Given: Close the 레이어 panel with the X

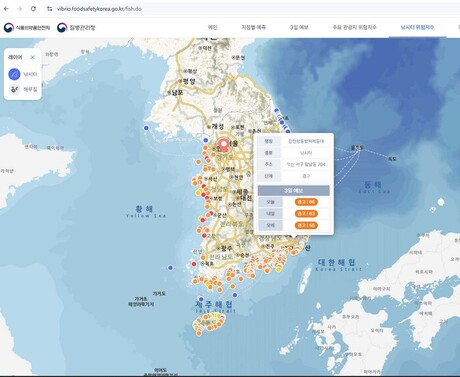Looking at the screenshot, I should pos(33,57).
